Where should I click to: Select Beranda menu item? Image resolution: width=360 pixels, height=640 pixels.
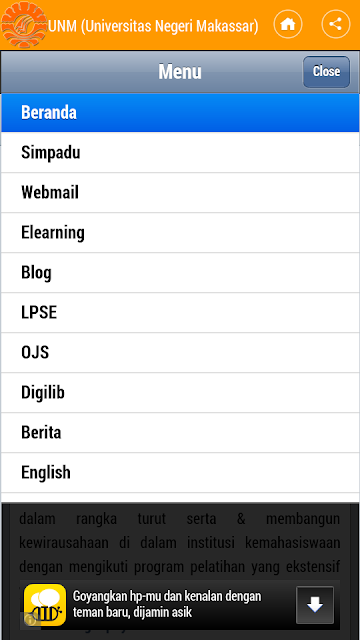click(180, 112)
